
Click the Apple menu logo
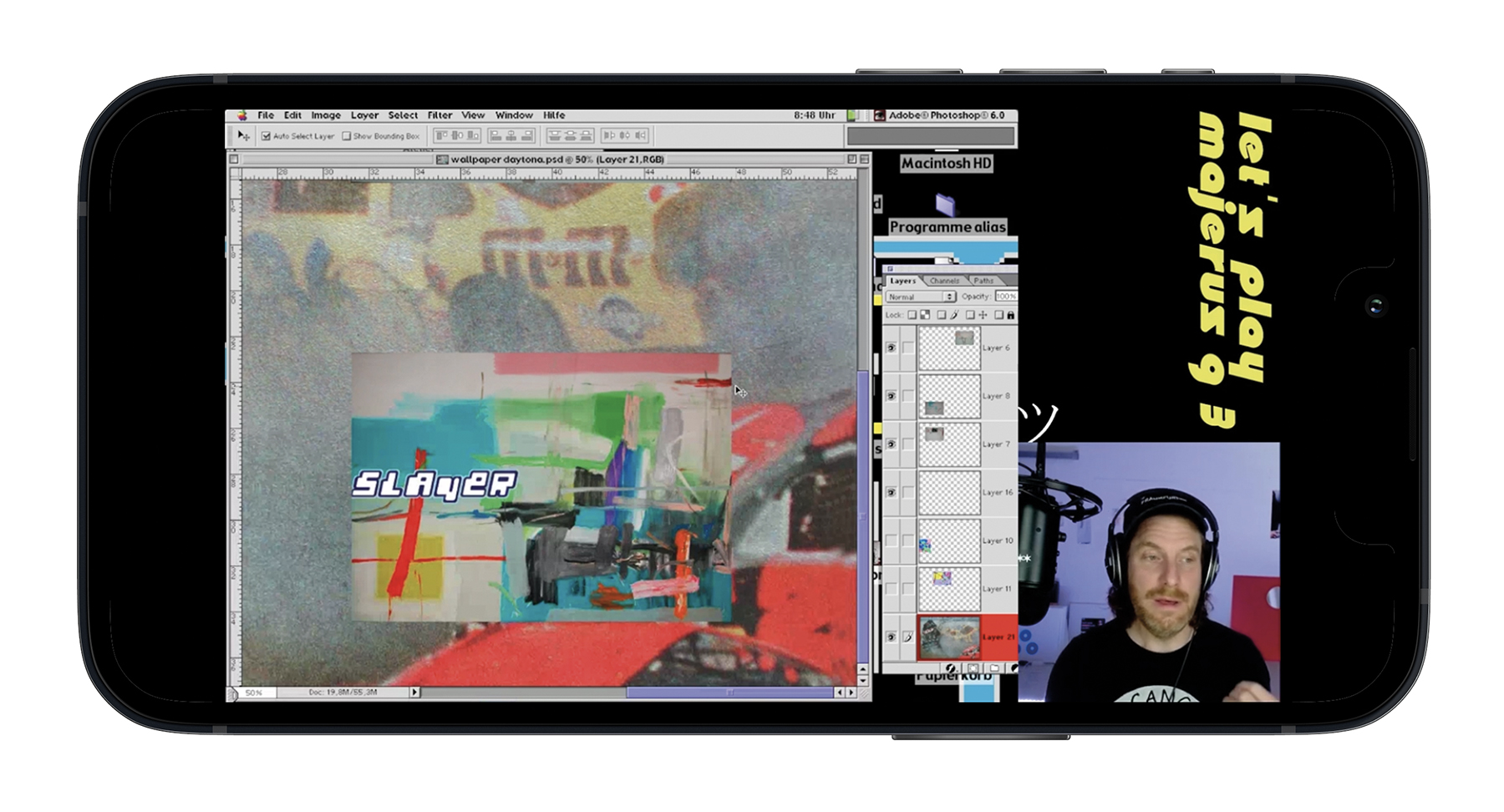tap(241, 115)
